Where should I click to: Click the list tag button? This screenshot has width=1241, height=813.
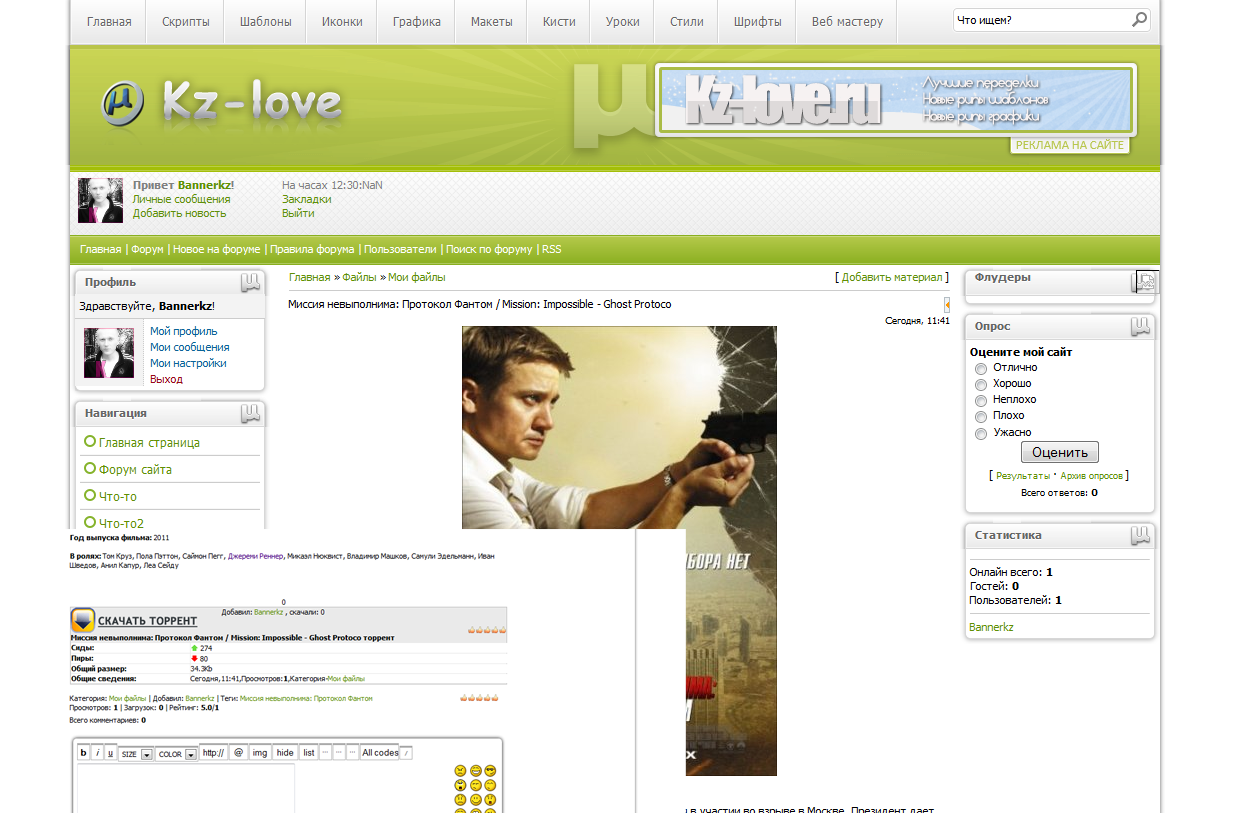(309, 753)
